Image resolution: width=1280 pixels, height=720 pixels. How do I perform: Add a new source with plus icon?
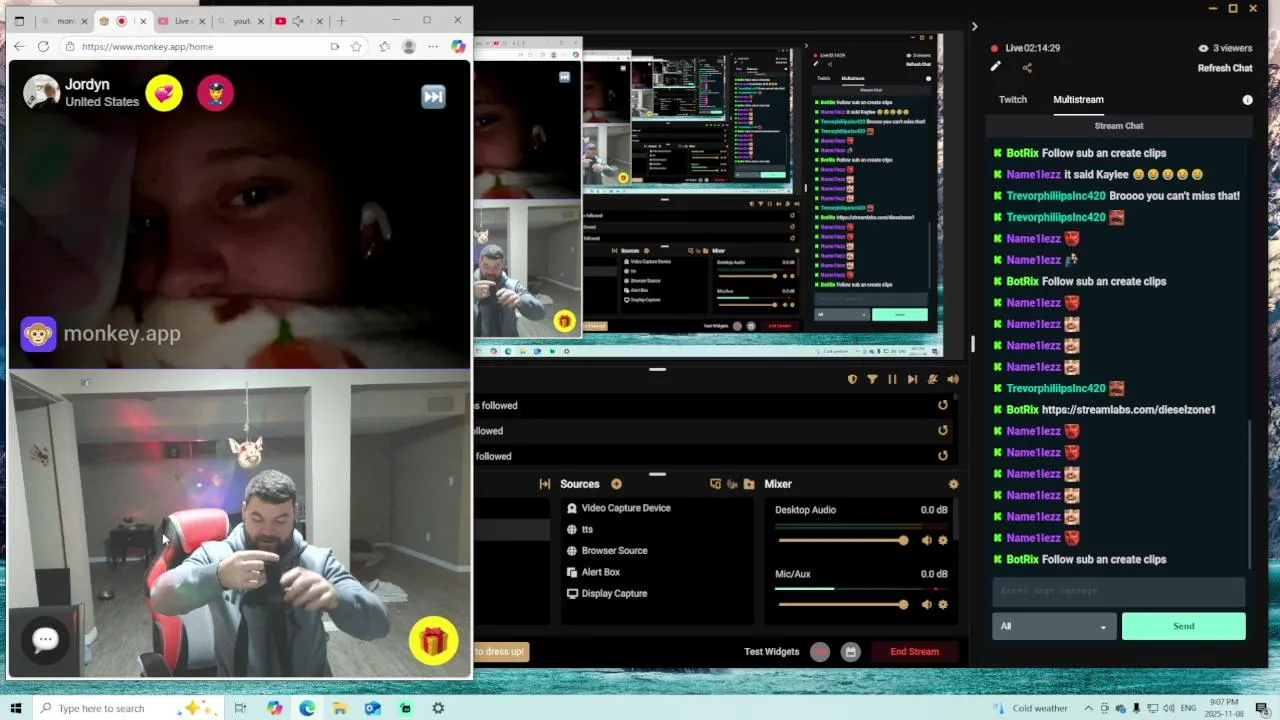pos(616,484)
